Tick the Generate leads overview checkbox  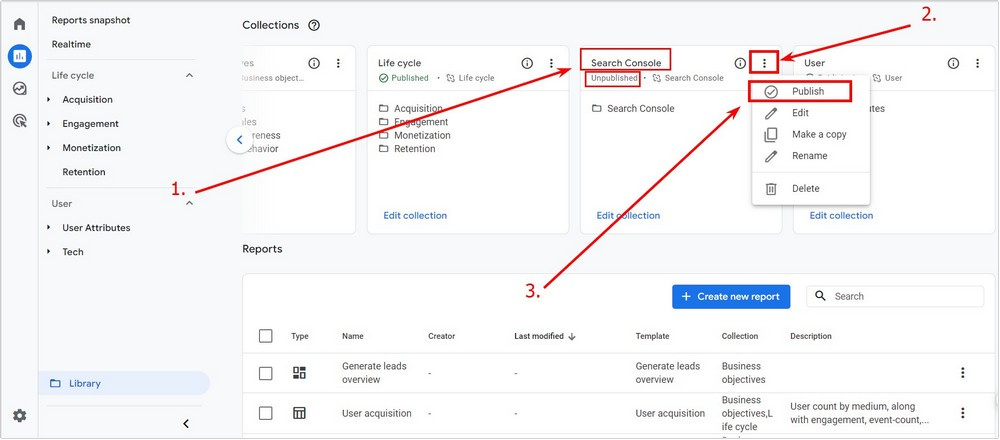[266, 373]
